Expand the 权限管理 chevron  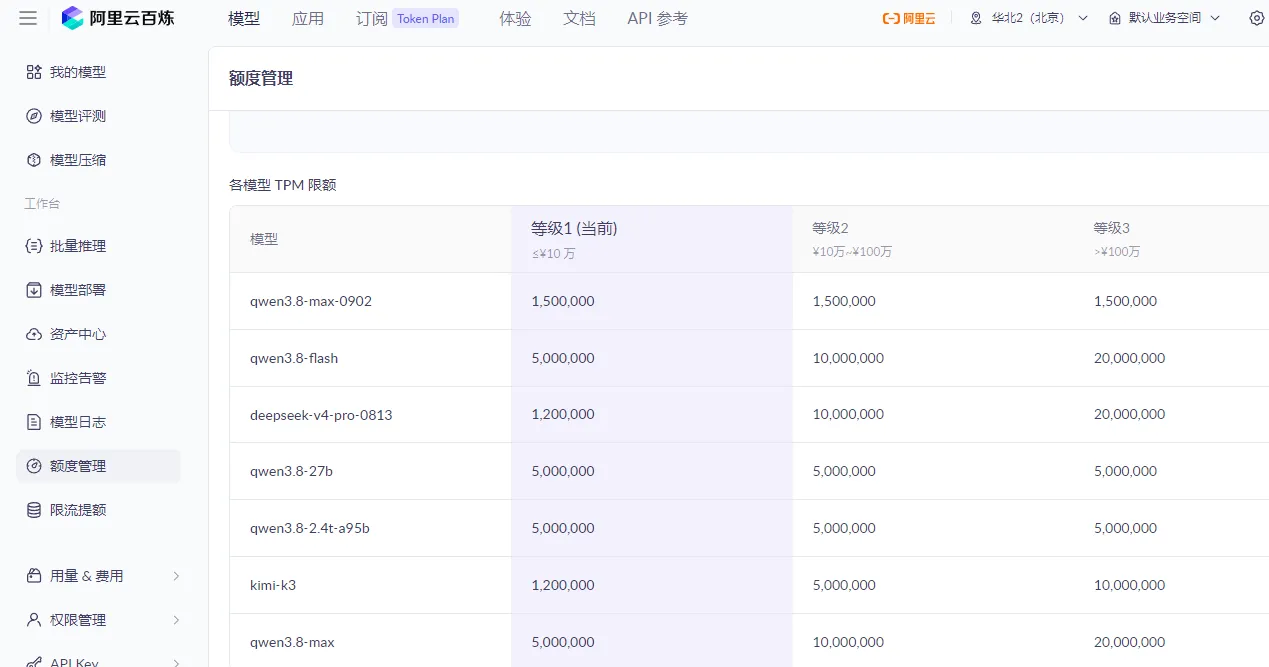pyautogui.click(x=176, y=620)
